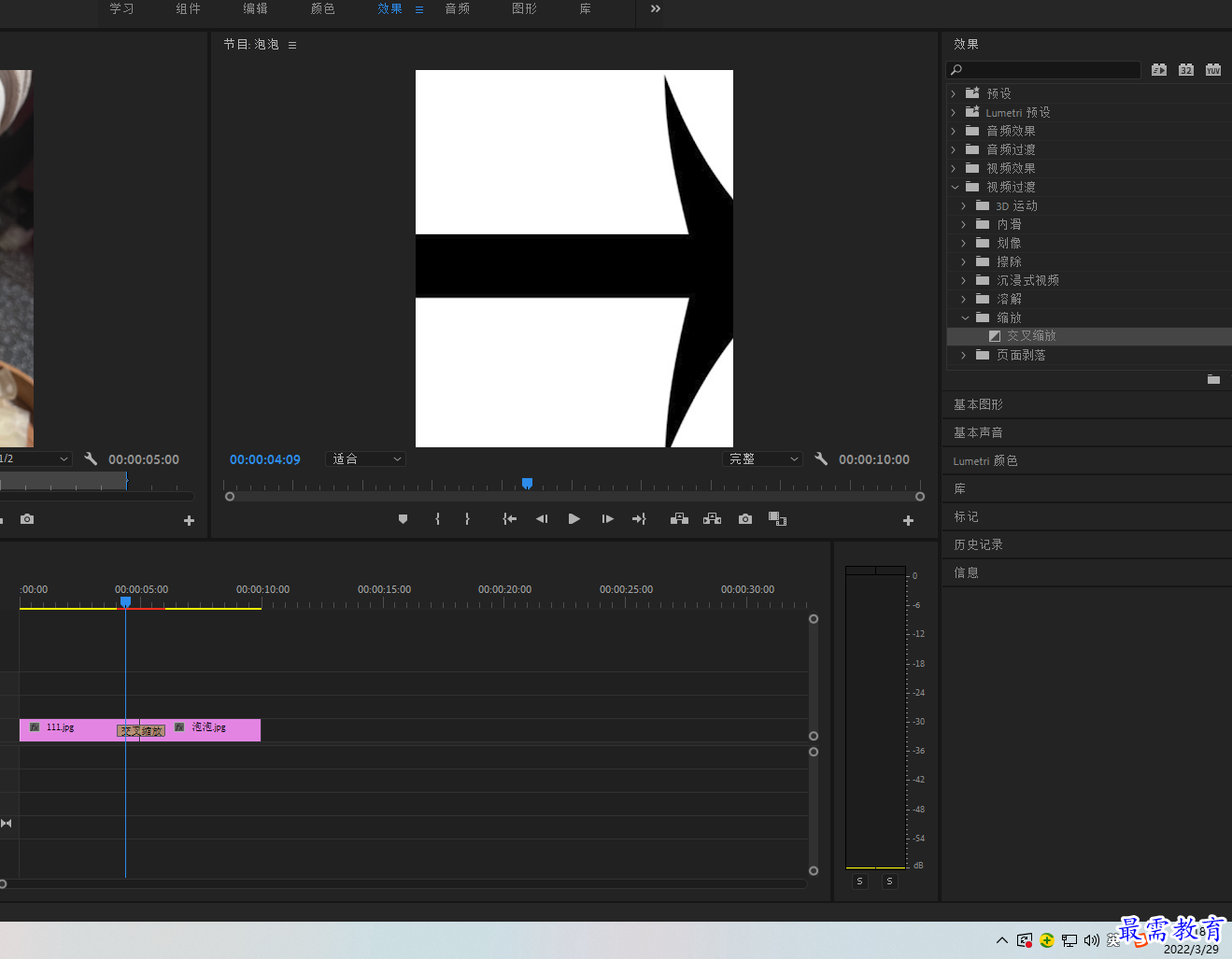Expand the Lumetri 预设 folder
Image resolution: width=1232 pixels, height=959 pixels.
coord(954,112)
